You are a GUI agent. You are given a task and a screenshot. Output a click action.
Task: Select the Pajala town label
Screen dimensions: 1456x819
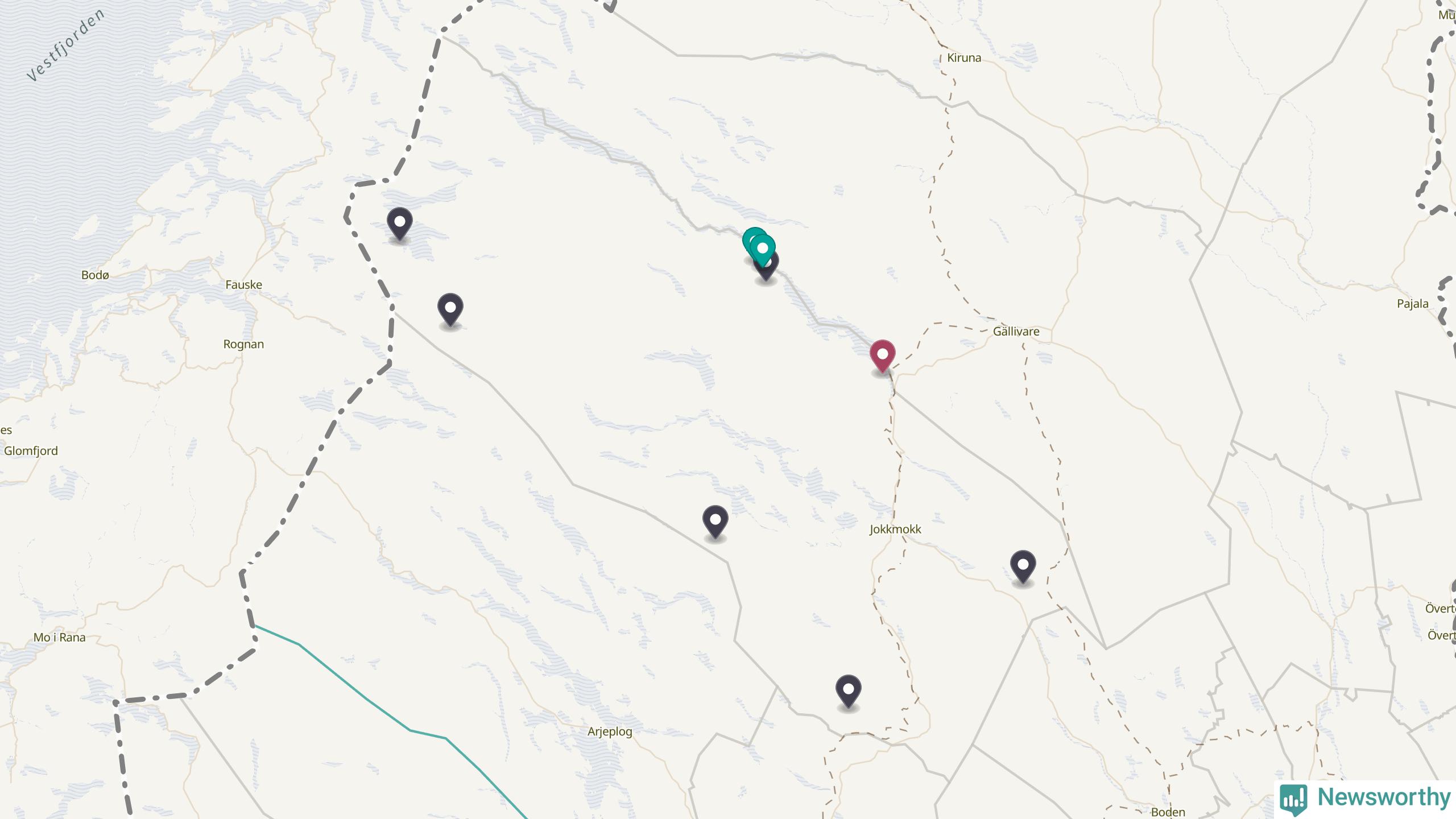click(1413, 304)
